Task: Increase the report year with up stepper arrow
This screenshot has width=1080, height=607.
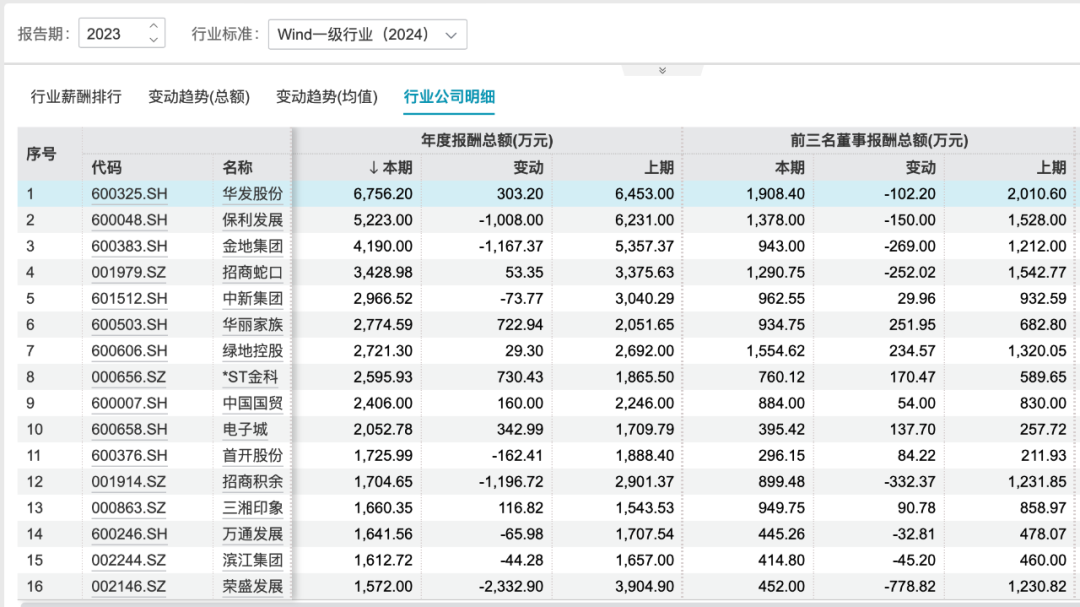Action: click(153, 27)
